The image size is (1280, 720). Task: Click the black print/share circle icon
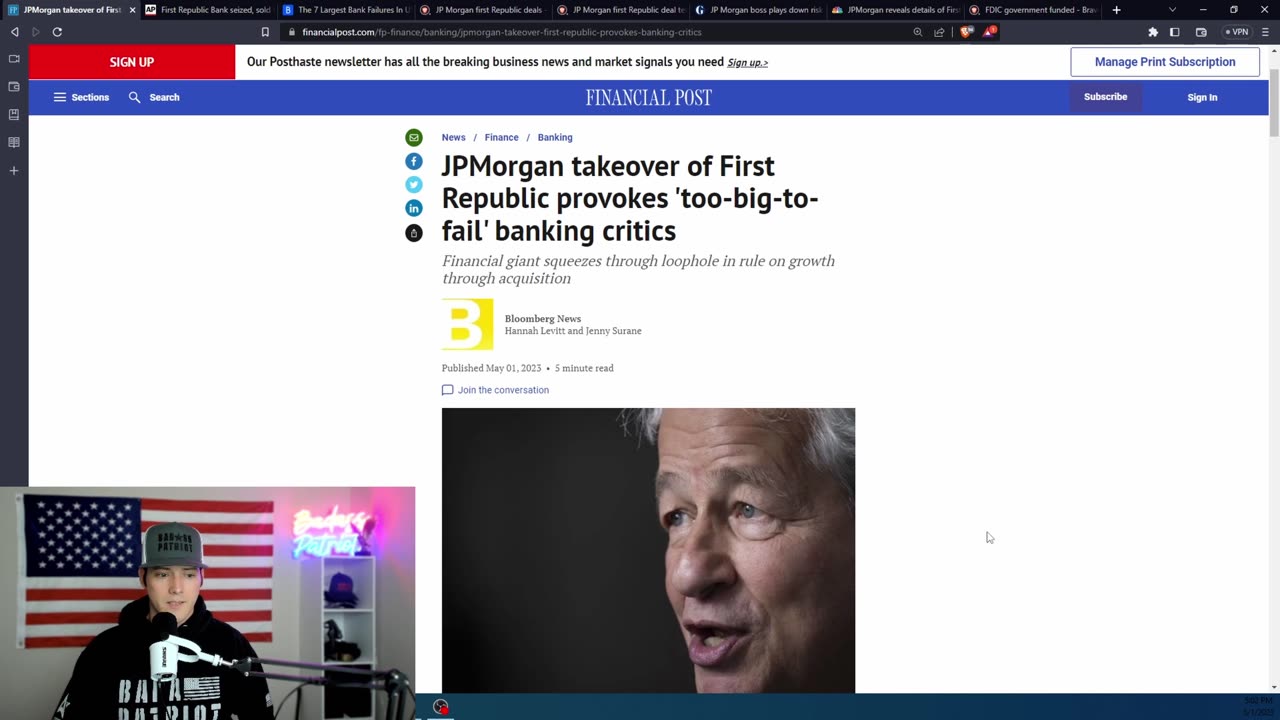(413, 233)
